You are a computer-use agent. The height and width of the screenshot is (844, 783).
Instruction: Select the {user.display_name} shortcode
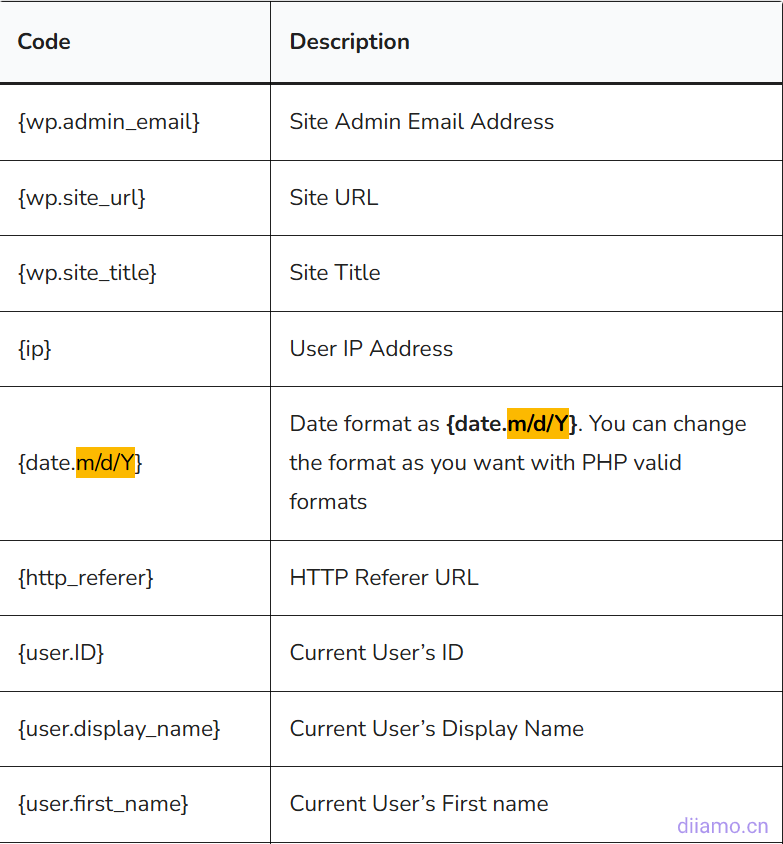point(119,729)
